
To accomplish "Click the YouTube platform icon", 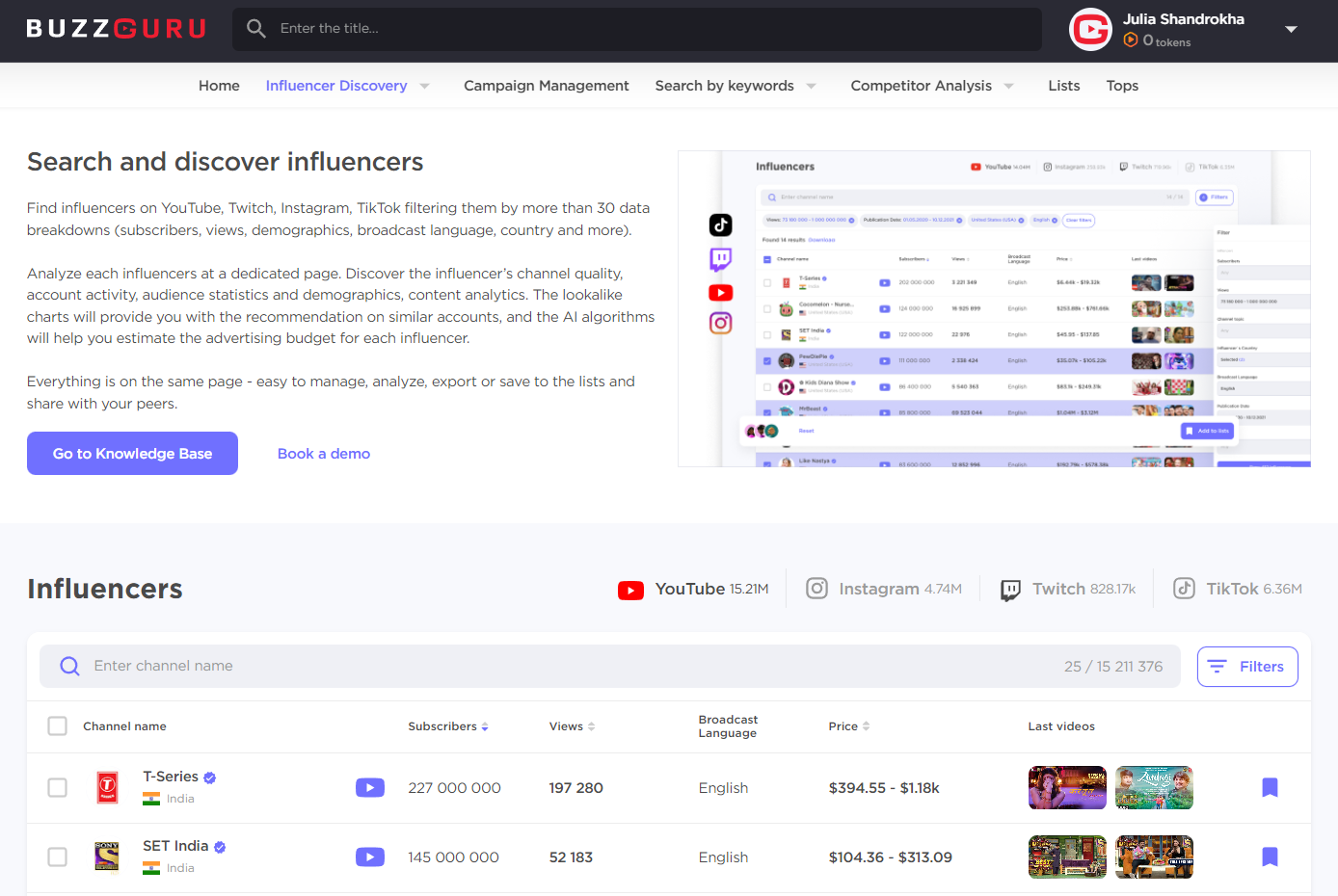I will click(x=630, y=590).
